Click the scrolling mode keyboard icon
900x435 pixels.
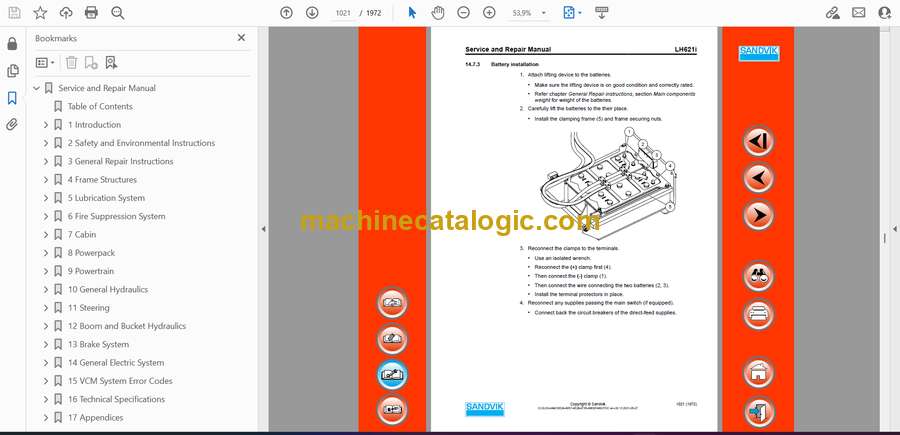click(602, 13)
